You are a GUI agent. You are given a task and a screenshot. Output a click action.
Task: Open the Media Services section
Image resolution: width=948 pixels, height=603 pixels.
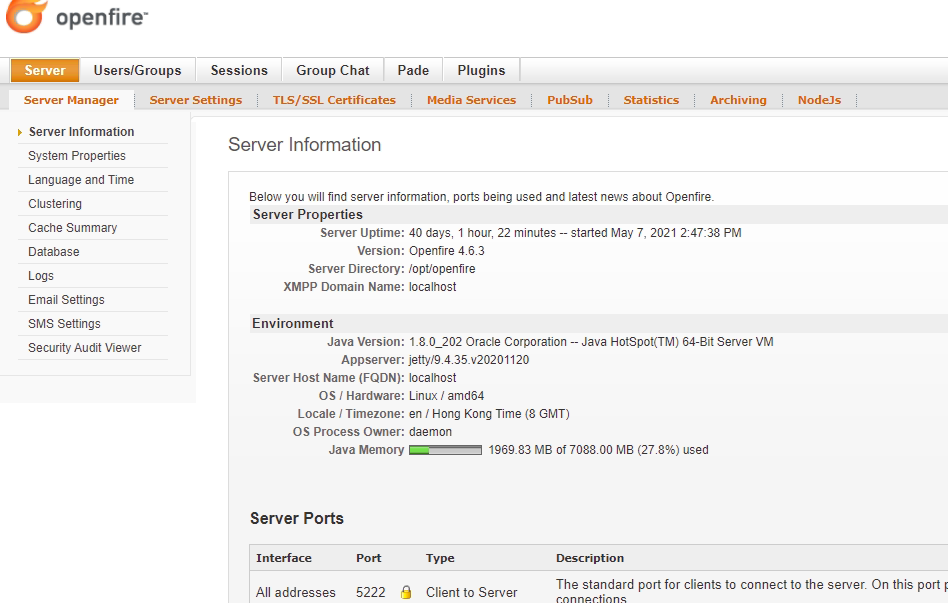(471, 100)
